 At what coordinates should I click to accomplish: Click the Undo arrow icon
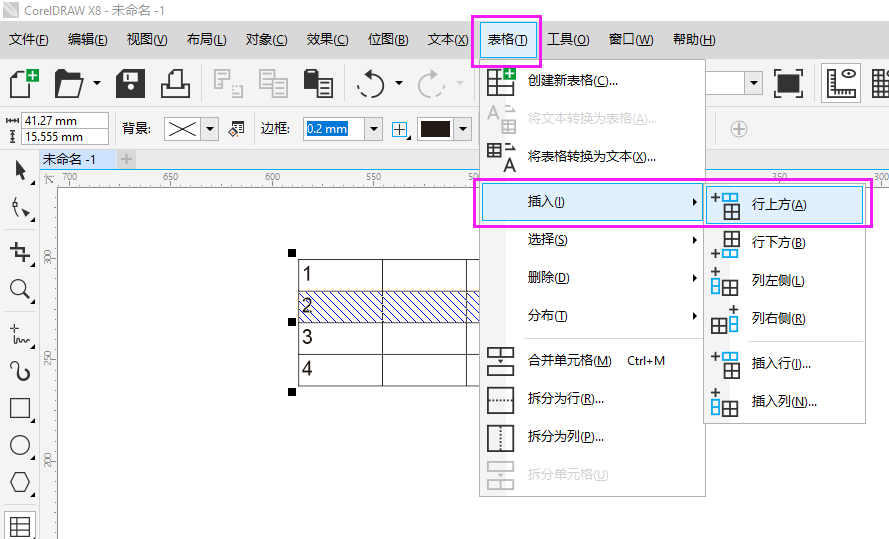[x=371, y=83]
